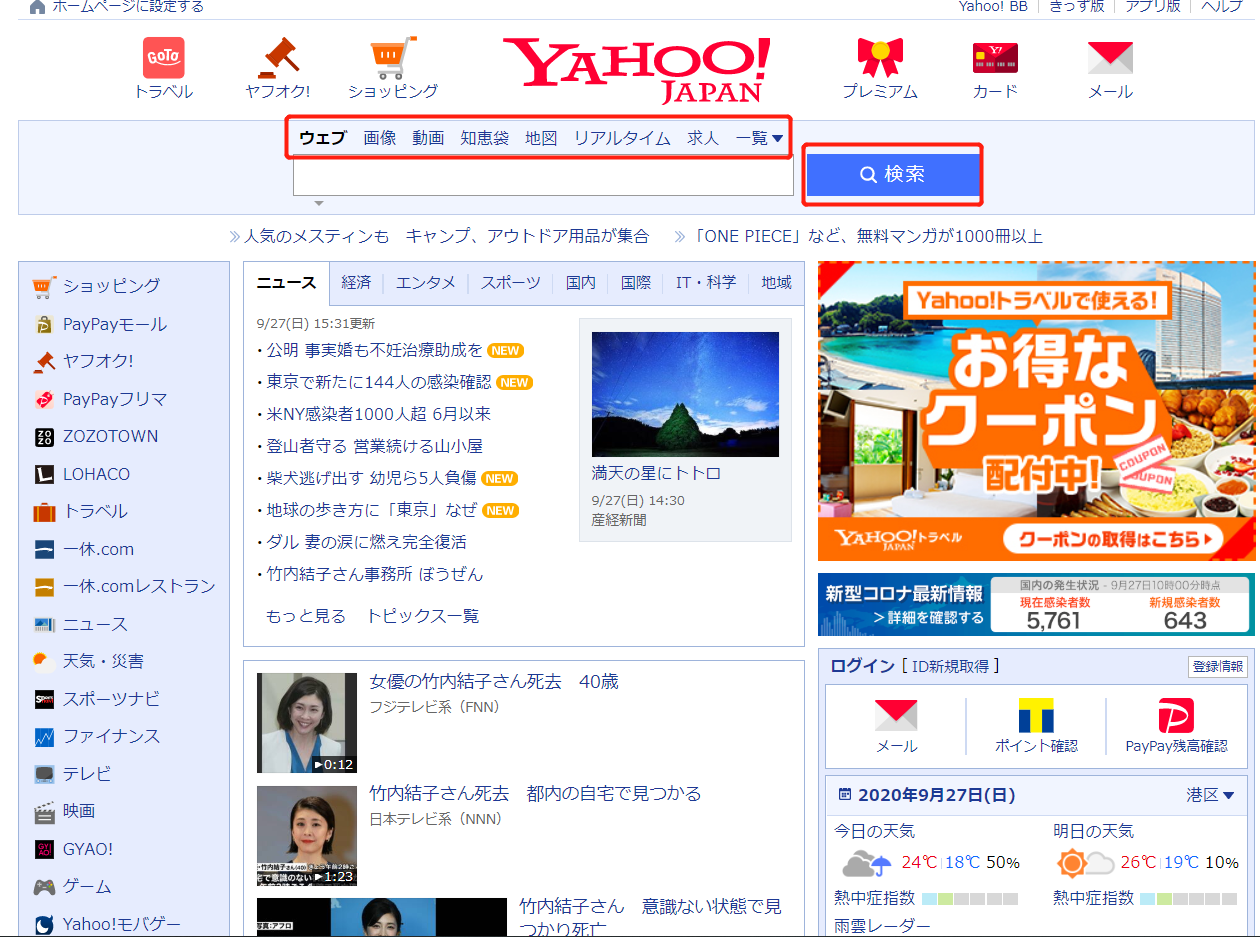Play the 1:23 video thumbnail
The image size is (1260, 937).
coord(307,835)
